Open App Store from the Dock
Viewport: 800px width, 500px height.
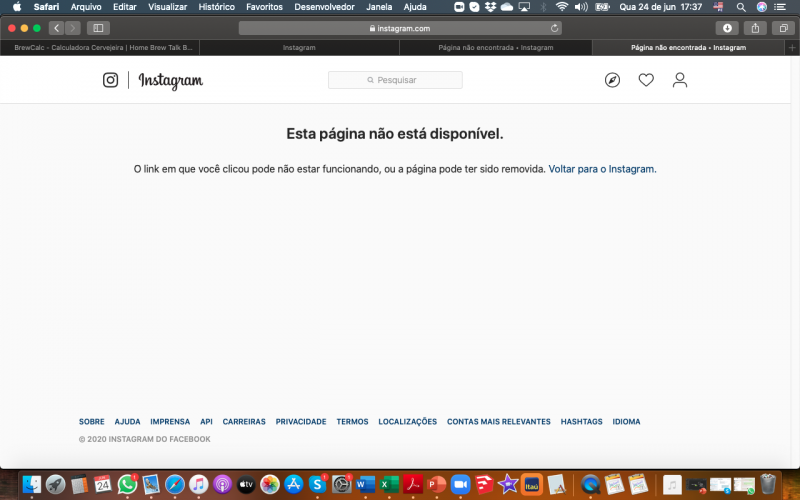click(293, 484)
